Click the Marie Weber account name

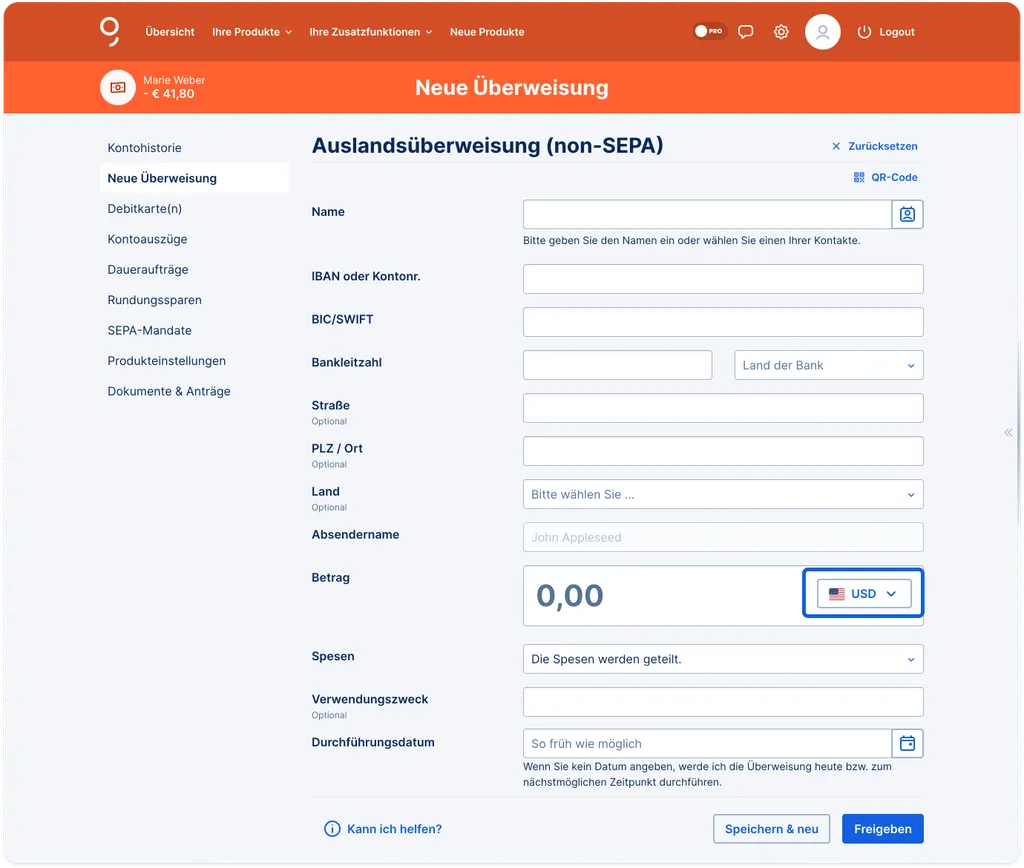pos(174,80)
